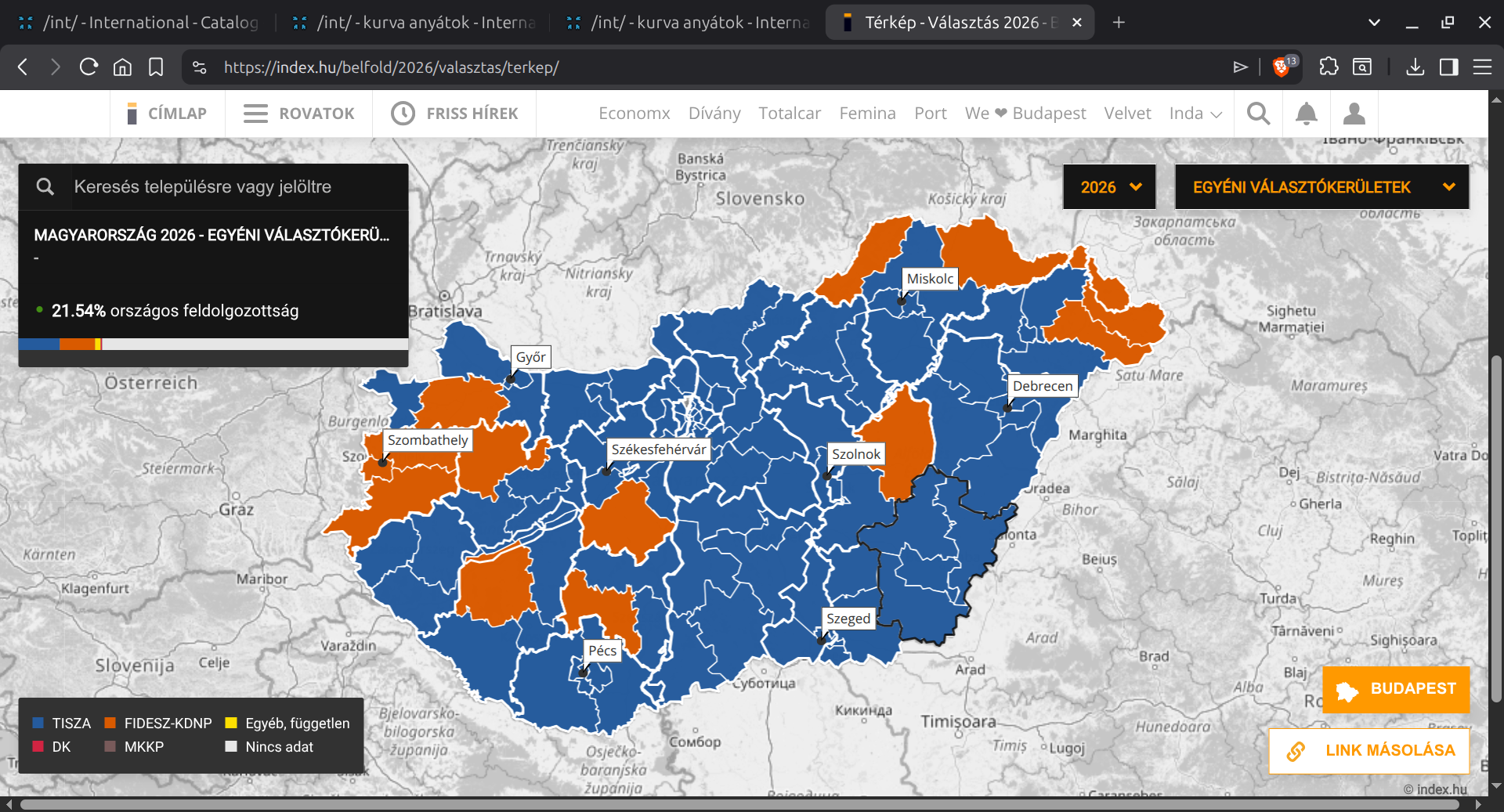The image size is (1504, 812).
Task: Open the browser hamburger menu
Action: (x=1482, y=67)
